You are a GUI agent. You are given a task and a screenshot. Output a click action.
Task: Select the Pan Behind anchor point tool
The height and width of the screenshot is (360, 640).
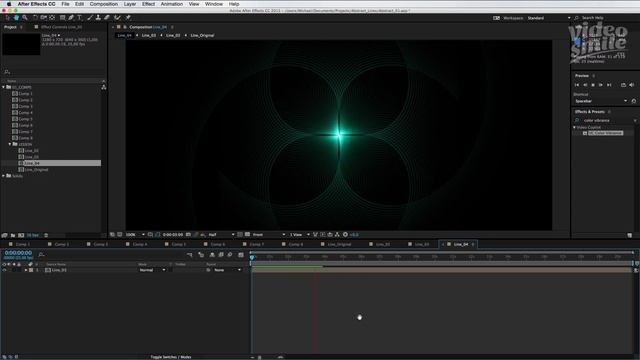[x=52, y=18]
